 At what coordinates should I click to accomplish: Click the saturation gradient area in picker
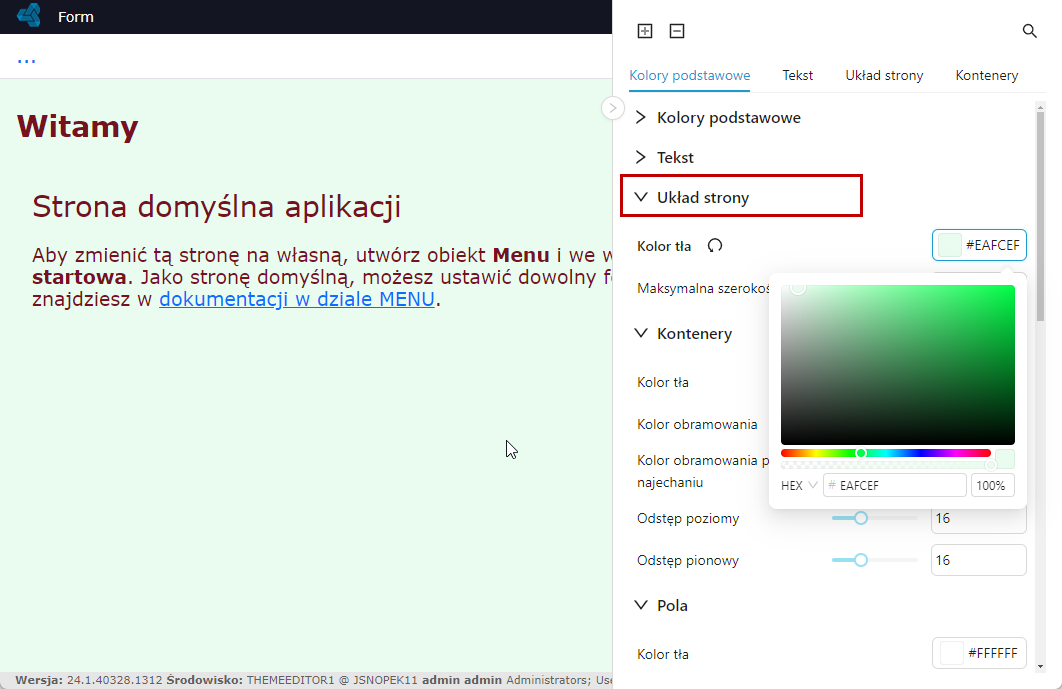coord(898,364)
